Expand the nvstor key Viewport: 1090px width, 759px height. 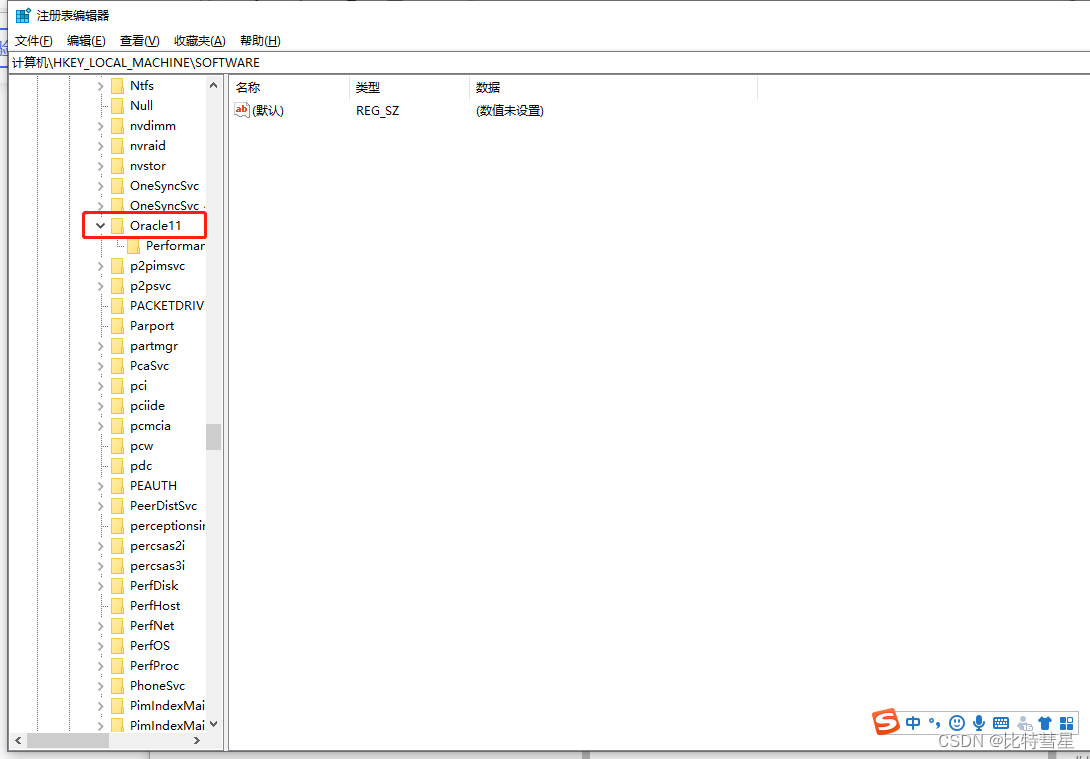(x=100, y=166)
